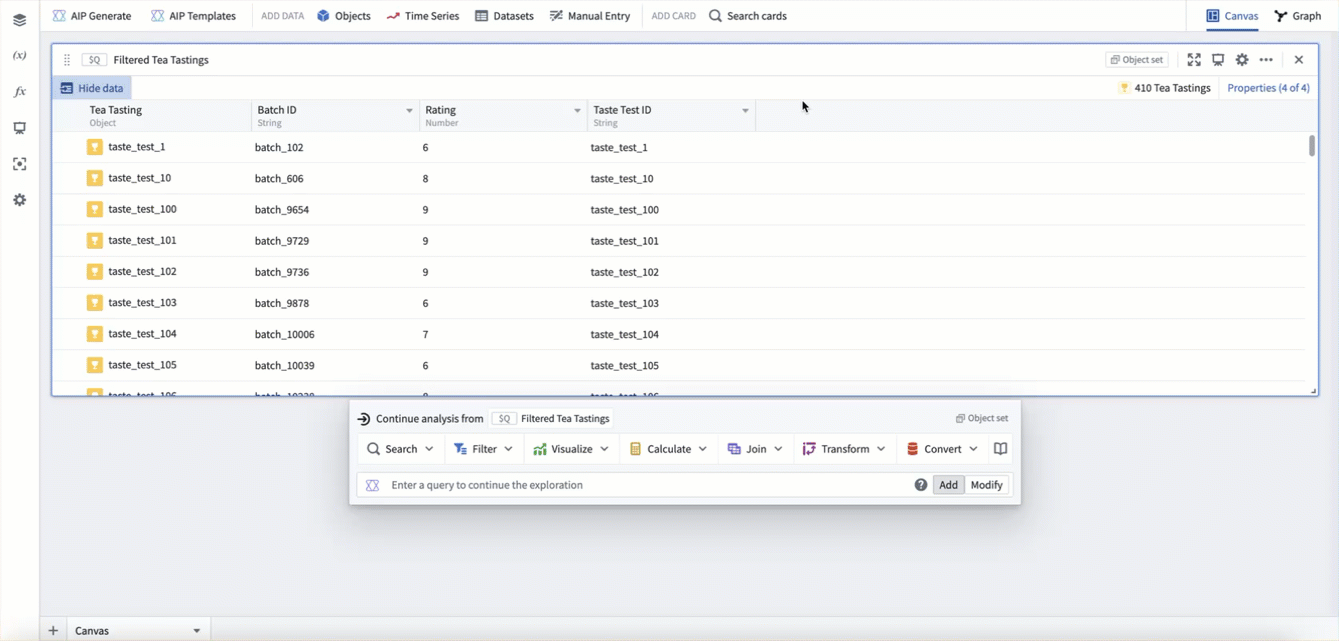Click the AIP Generate button
The image size is (1339, 641).
[x=92, y=16]
